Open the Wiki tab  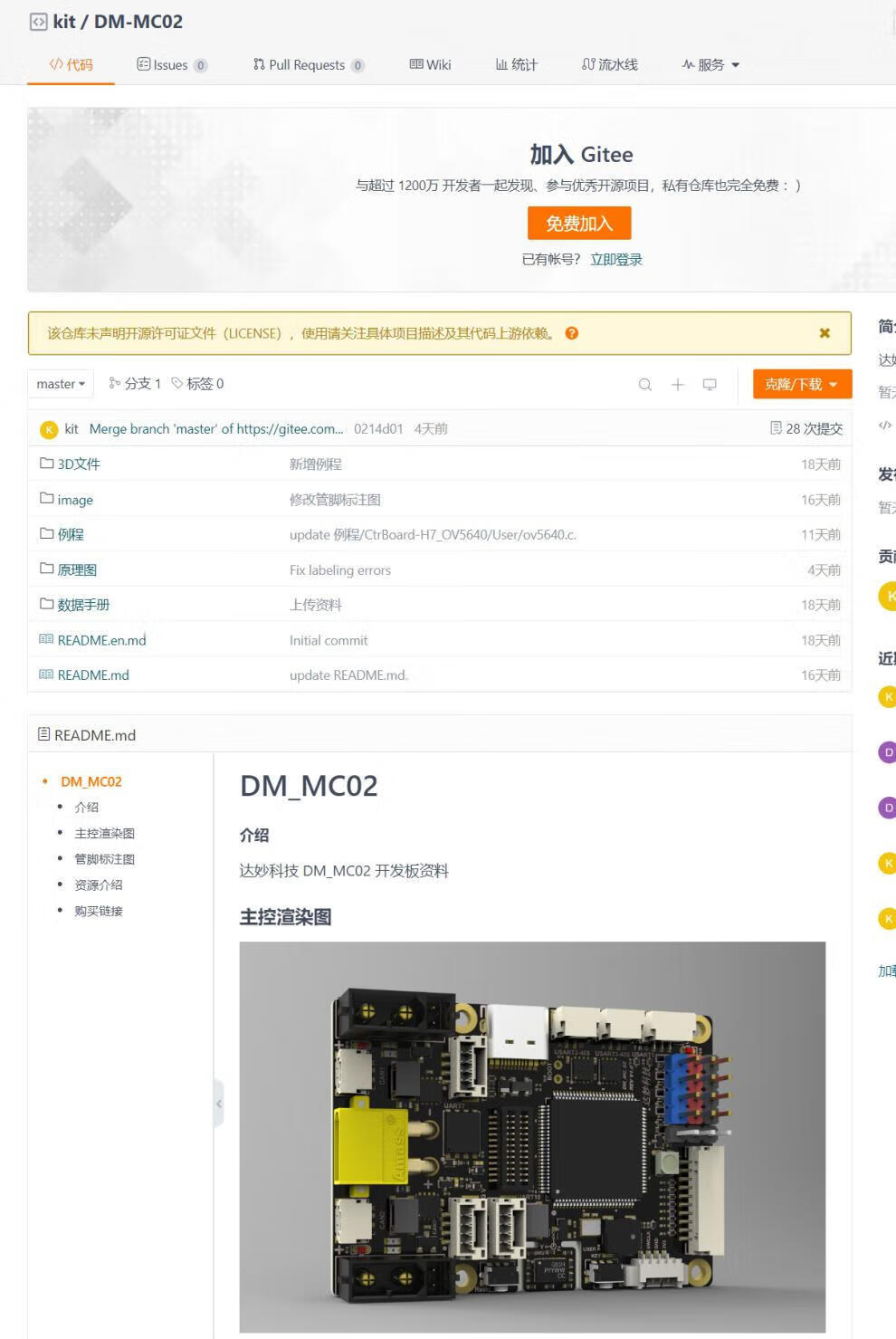click(430, 64)
